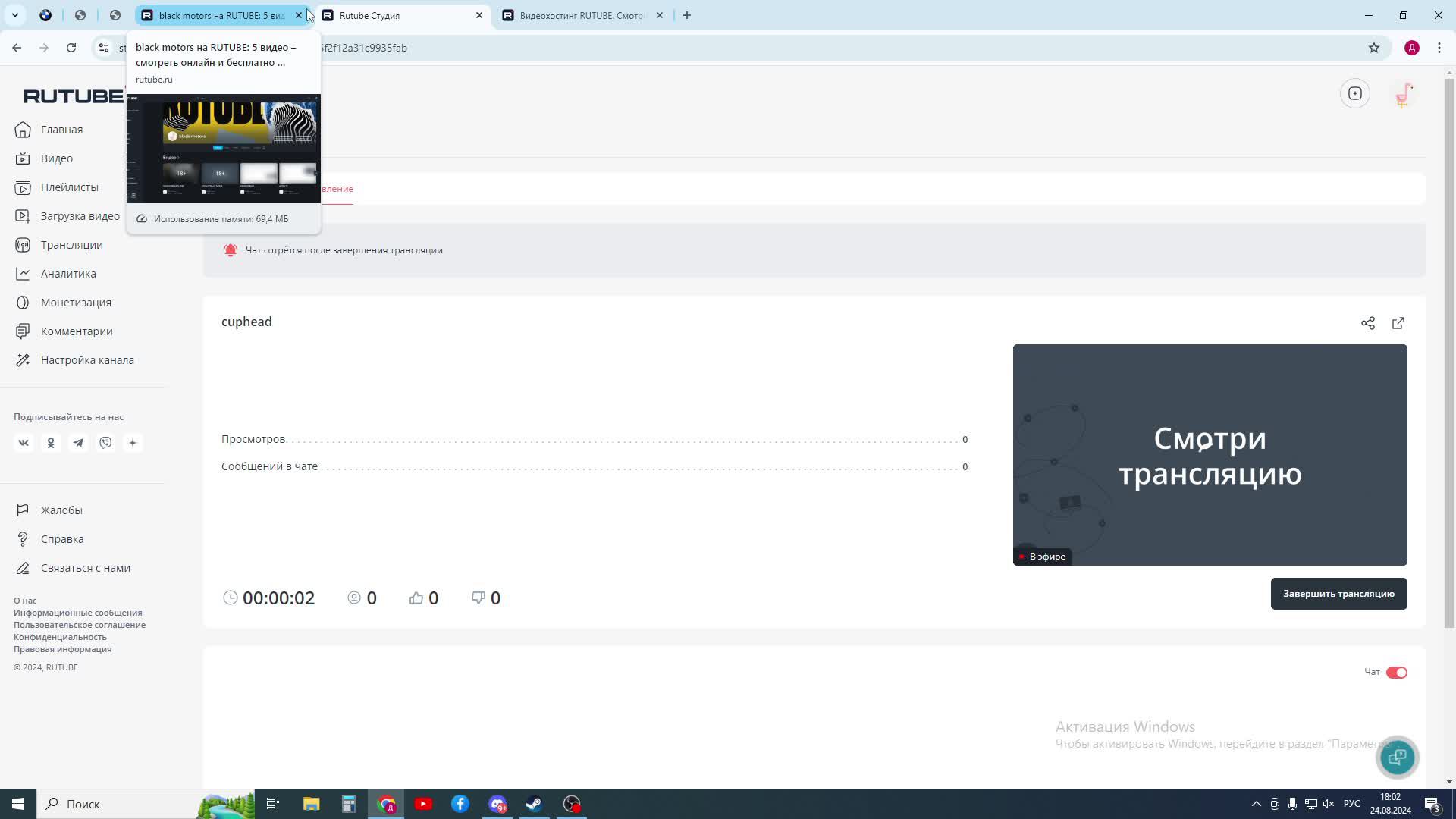
Task: Click the add video icon in header
Action: [x=1354, y=94]
